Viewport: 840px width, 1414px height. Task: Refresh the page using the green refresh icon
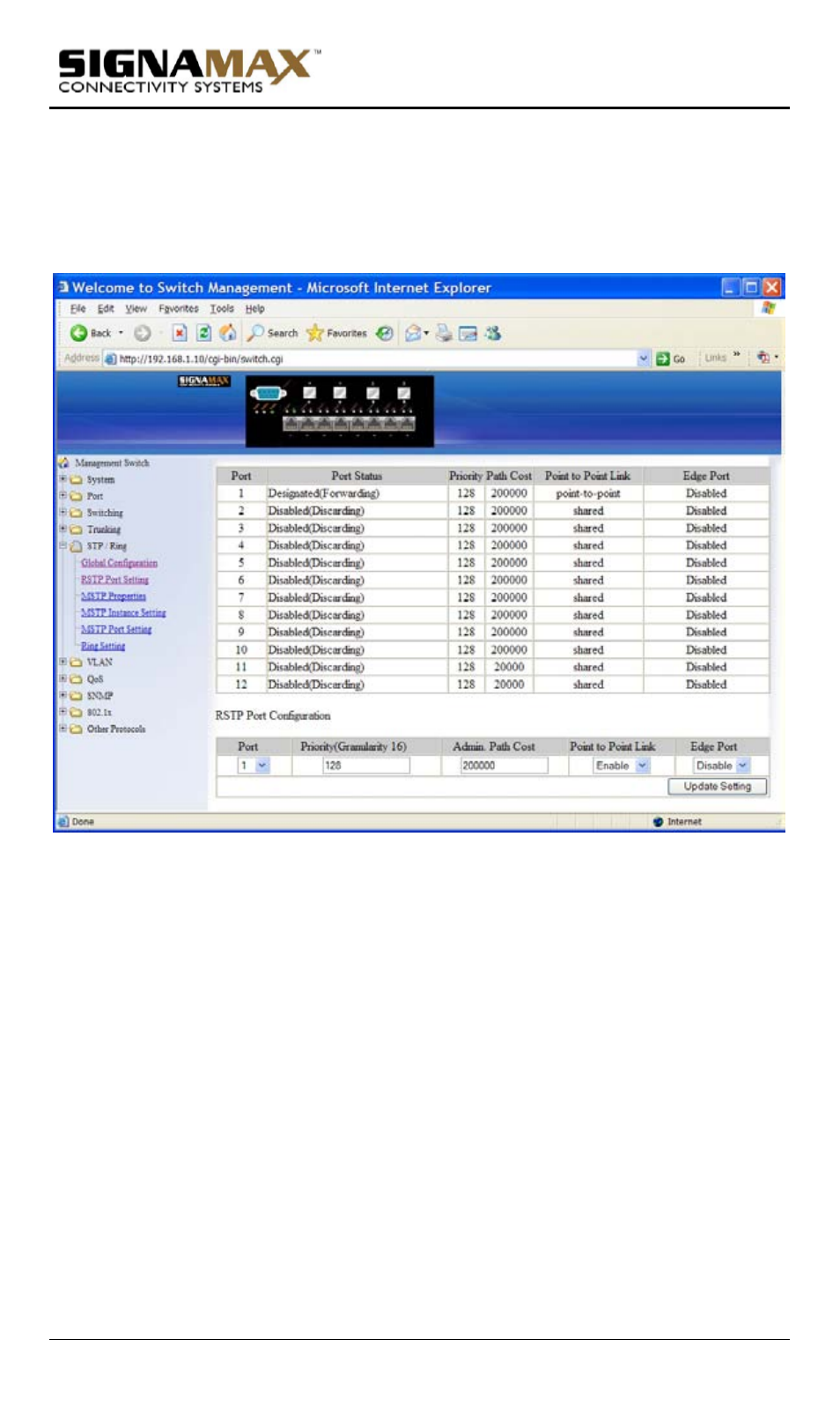point(203,333)
